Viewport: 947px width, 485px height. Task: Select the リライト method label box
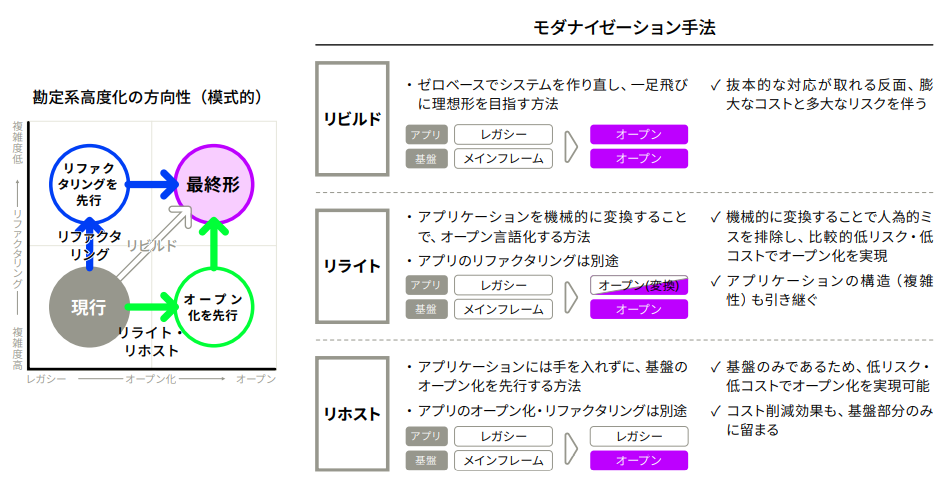(x=352, y=266)
